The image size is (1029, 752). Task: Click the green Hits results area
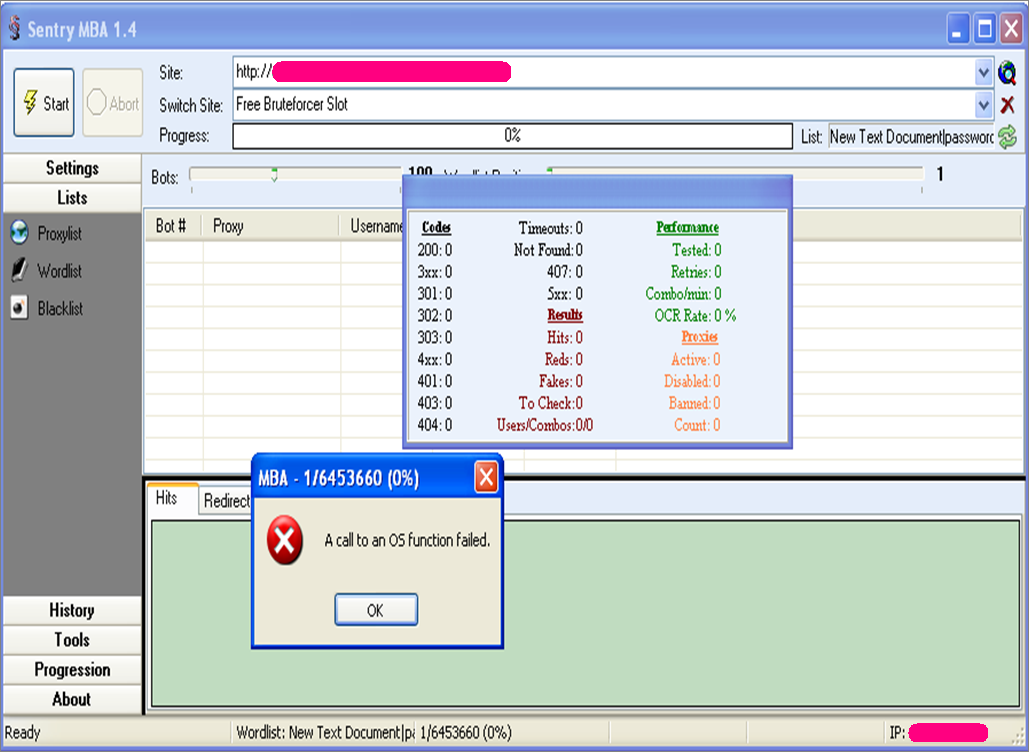click(585, 614)
